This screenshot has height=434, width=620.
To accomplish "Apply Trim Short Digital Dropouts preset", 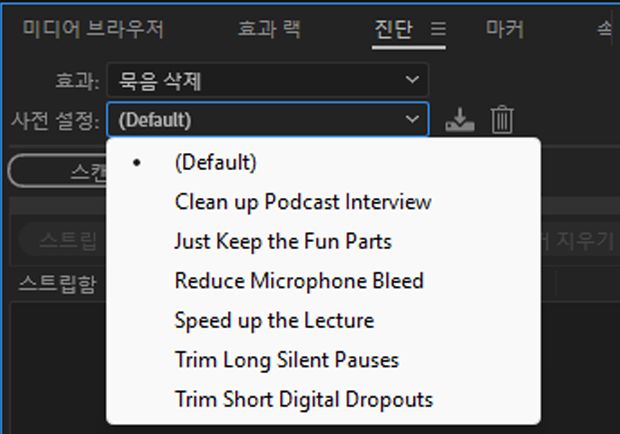I will pyautogui.click(x=323, y=400).
